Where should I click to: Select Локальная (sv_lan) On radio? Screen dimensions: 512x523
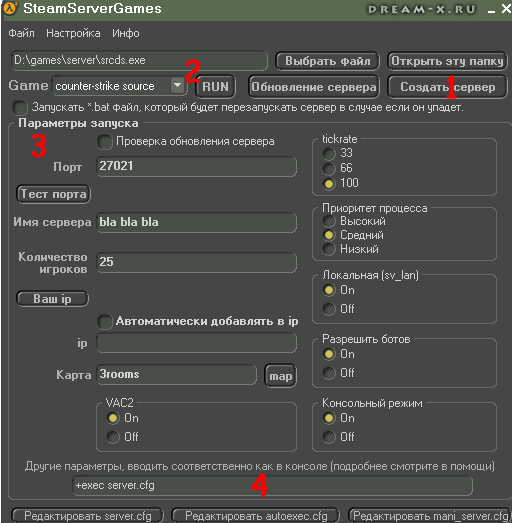pos(329,290)
